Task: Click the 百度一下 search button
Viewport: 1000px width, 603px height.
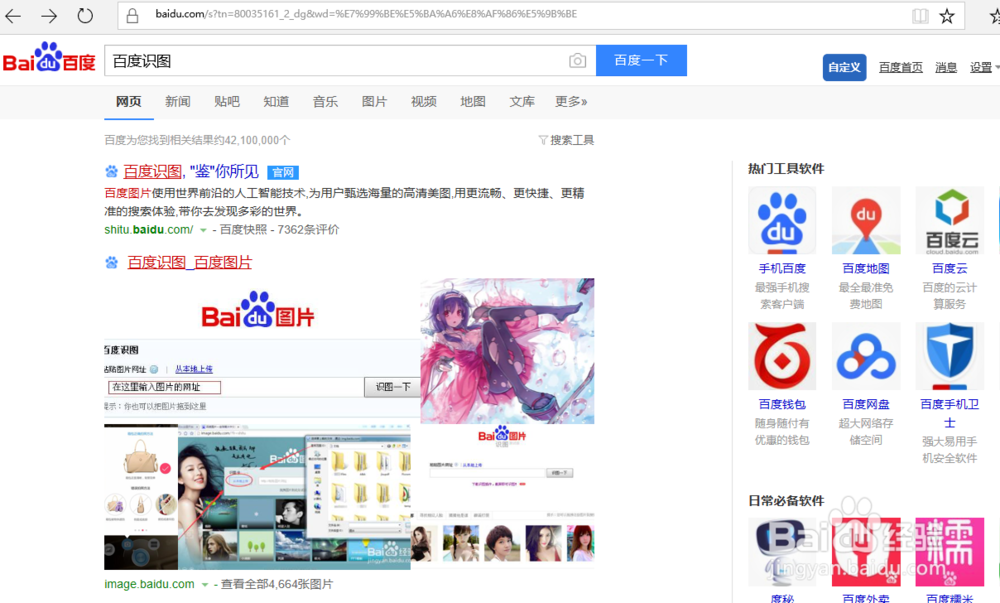Action: click(x=641, y=61)
